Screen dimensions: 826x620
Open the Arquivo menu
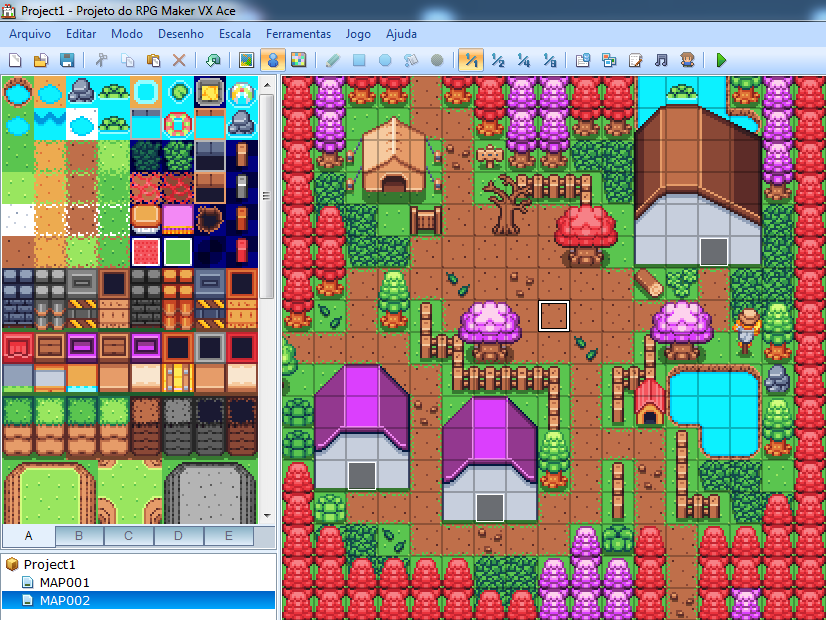click(x=30, y=34)
